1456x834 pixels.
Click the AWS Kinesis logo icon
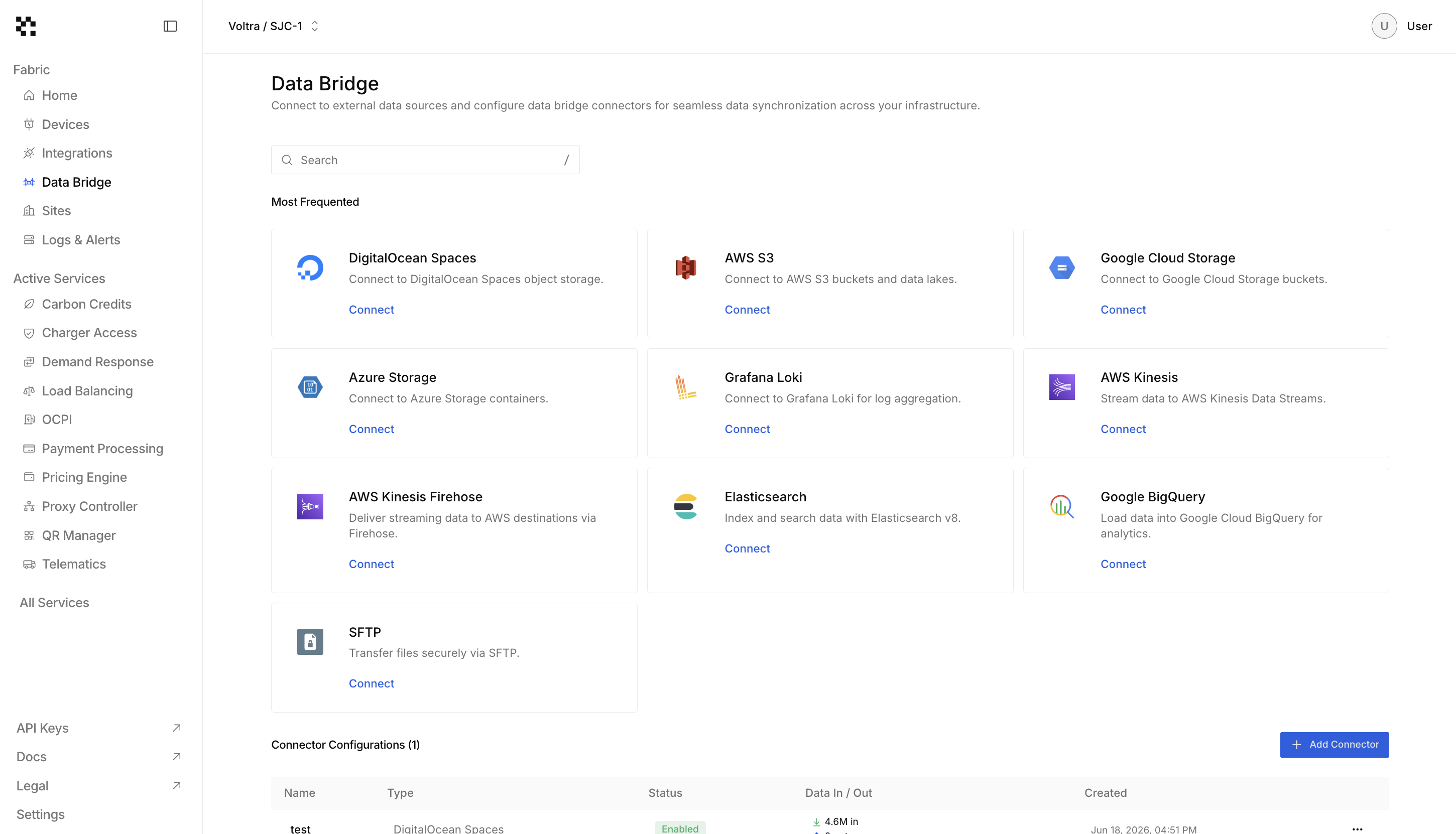[x=1062, y=387]
